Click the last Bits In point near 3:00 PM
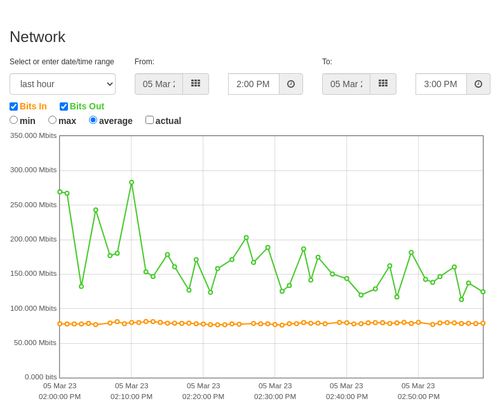 point(483,323)
